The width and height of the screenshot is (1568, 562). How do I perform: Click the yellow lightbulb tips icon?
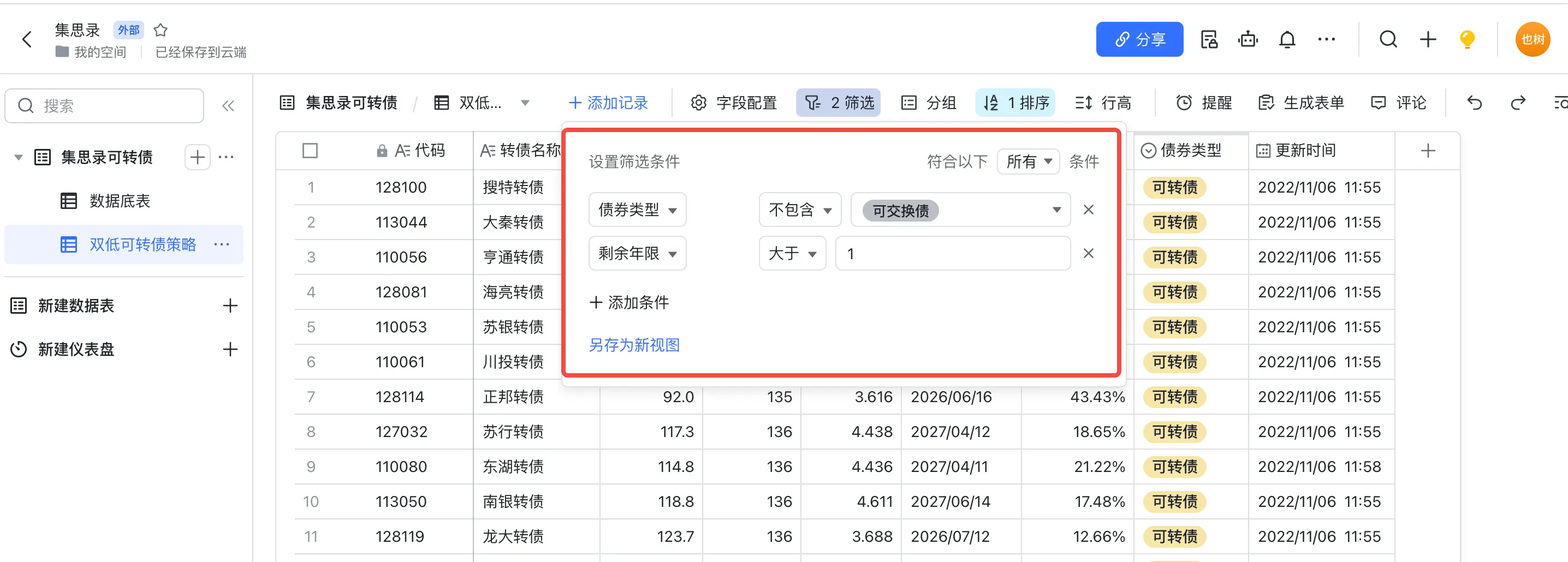tap(1467, 39)
